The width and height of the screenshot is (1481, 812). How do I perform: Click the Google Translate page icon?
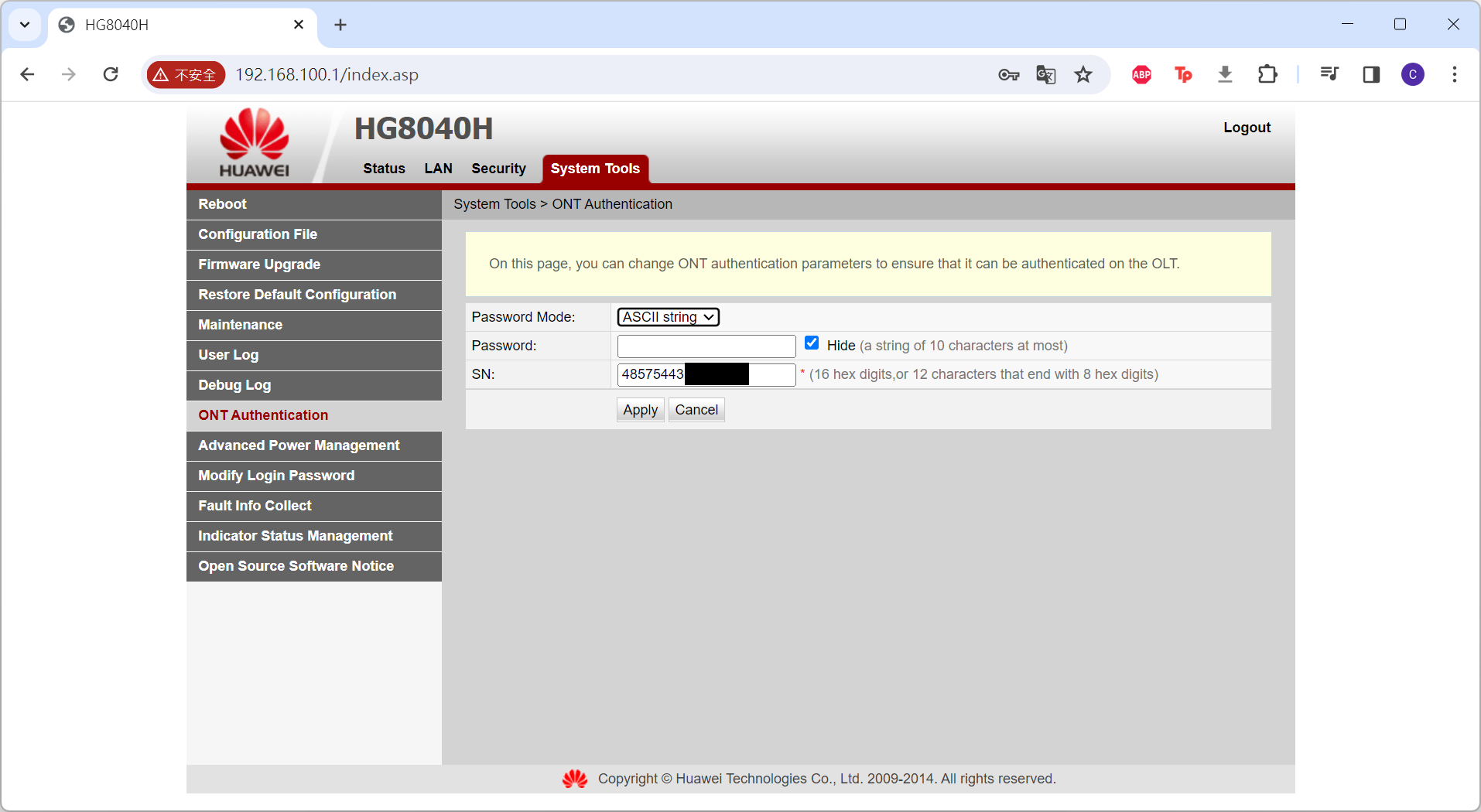[x=1046, y=74]
